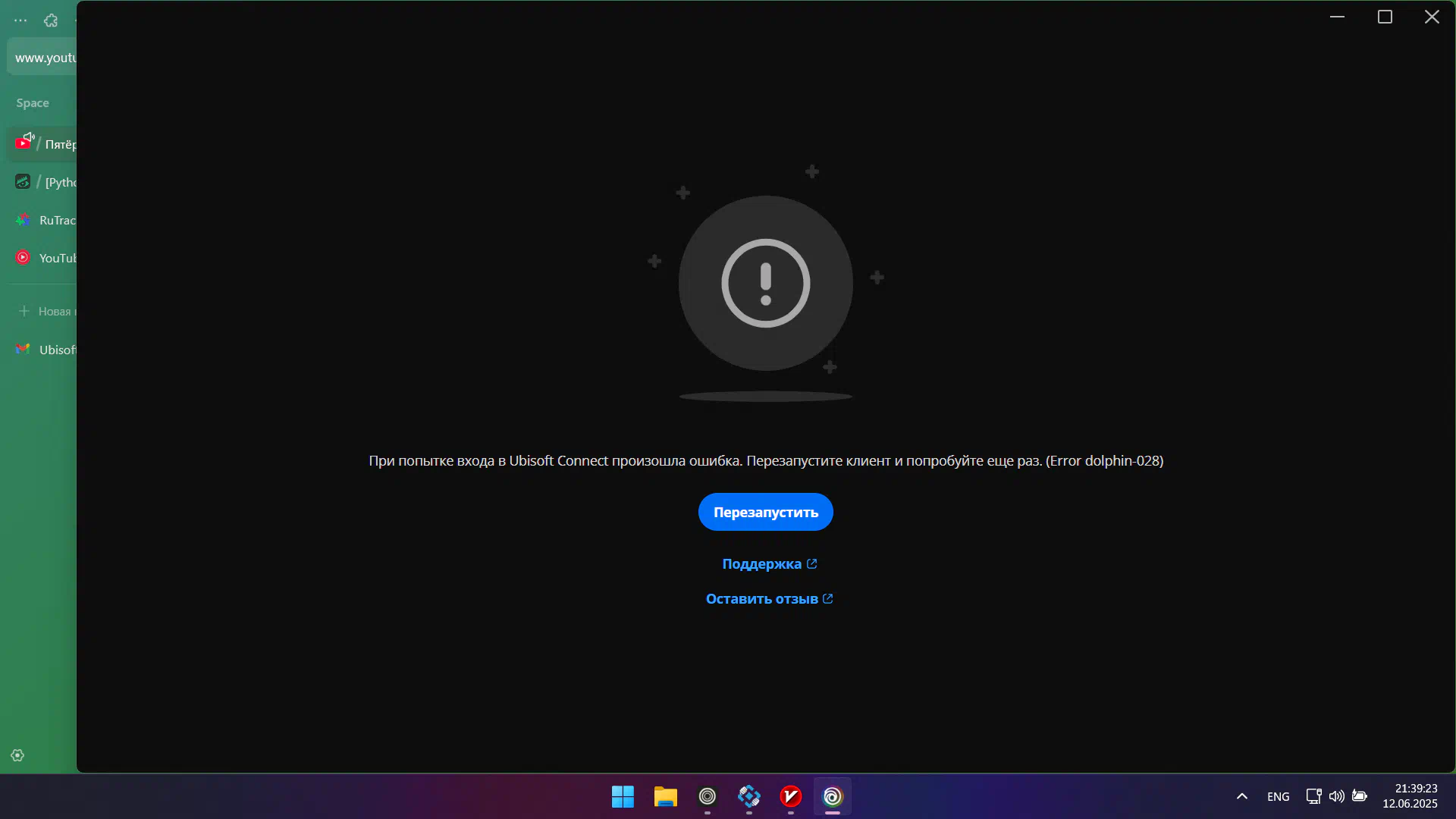Switch to the YouTube Music tab
1456x819 pixels.
coord(42,258)
